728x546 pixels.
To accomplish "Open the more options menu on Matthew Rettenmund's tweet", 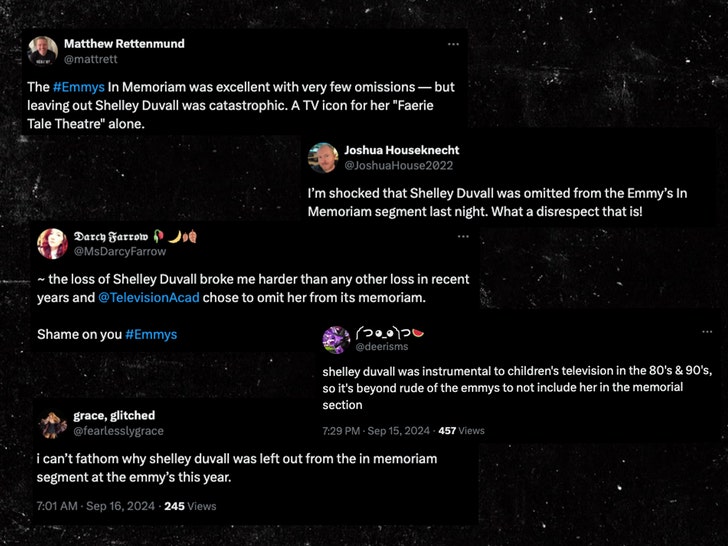I will [x=453, y=44].
